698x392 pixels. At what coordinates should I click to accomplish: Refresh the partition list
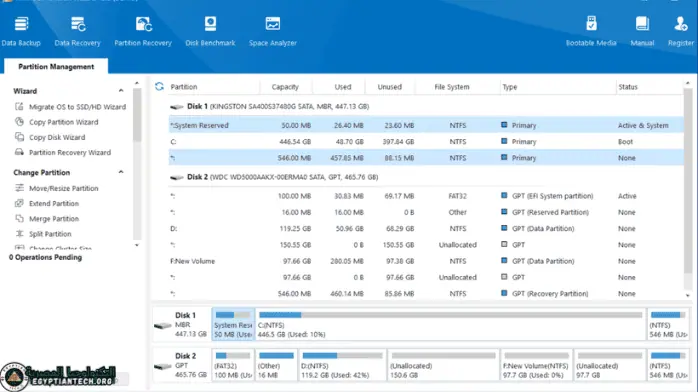click(x=159, y=86)
